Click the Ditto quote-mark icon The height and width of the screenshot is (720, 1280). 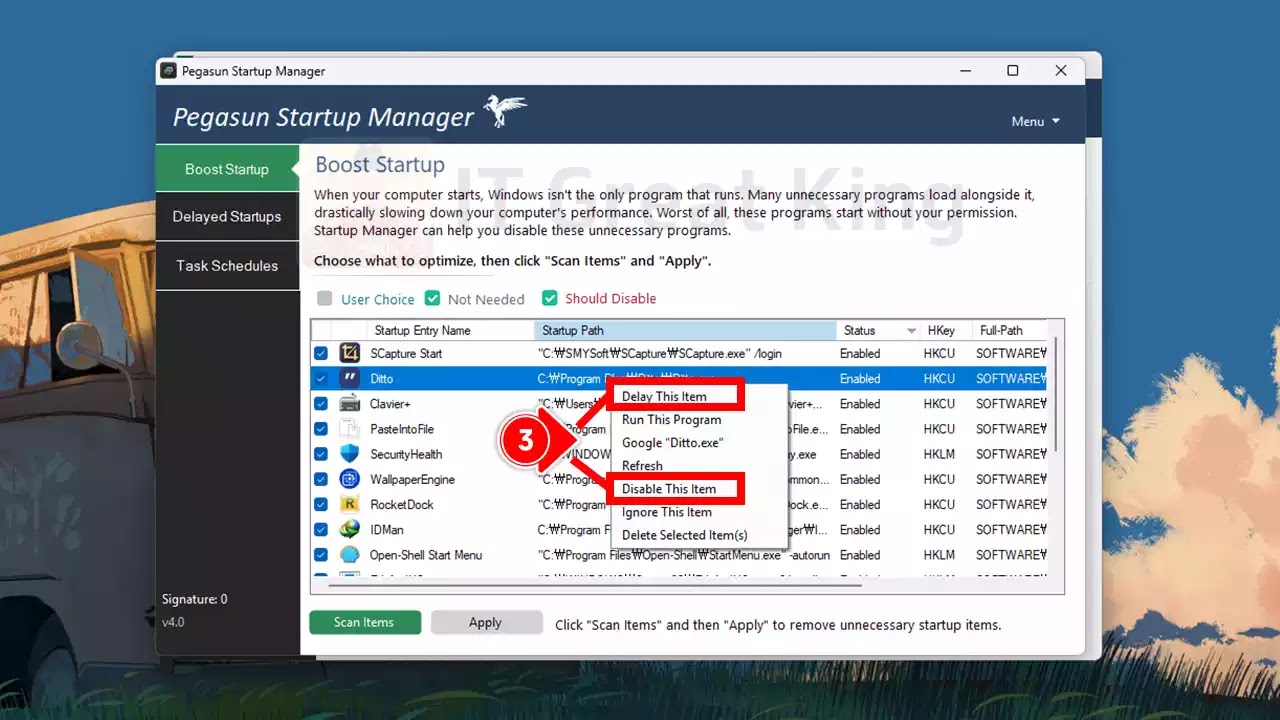pyautogui.click(x=349, y=378)
